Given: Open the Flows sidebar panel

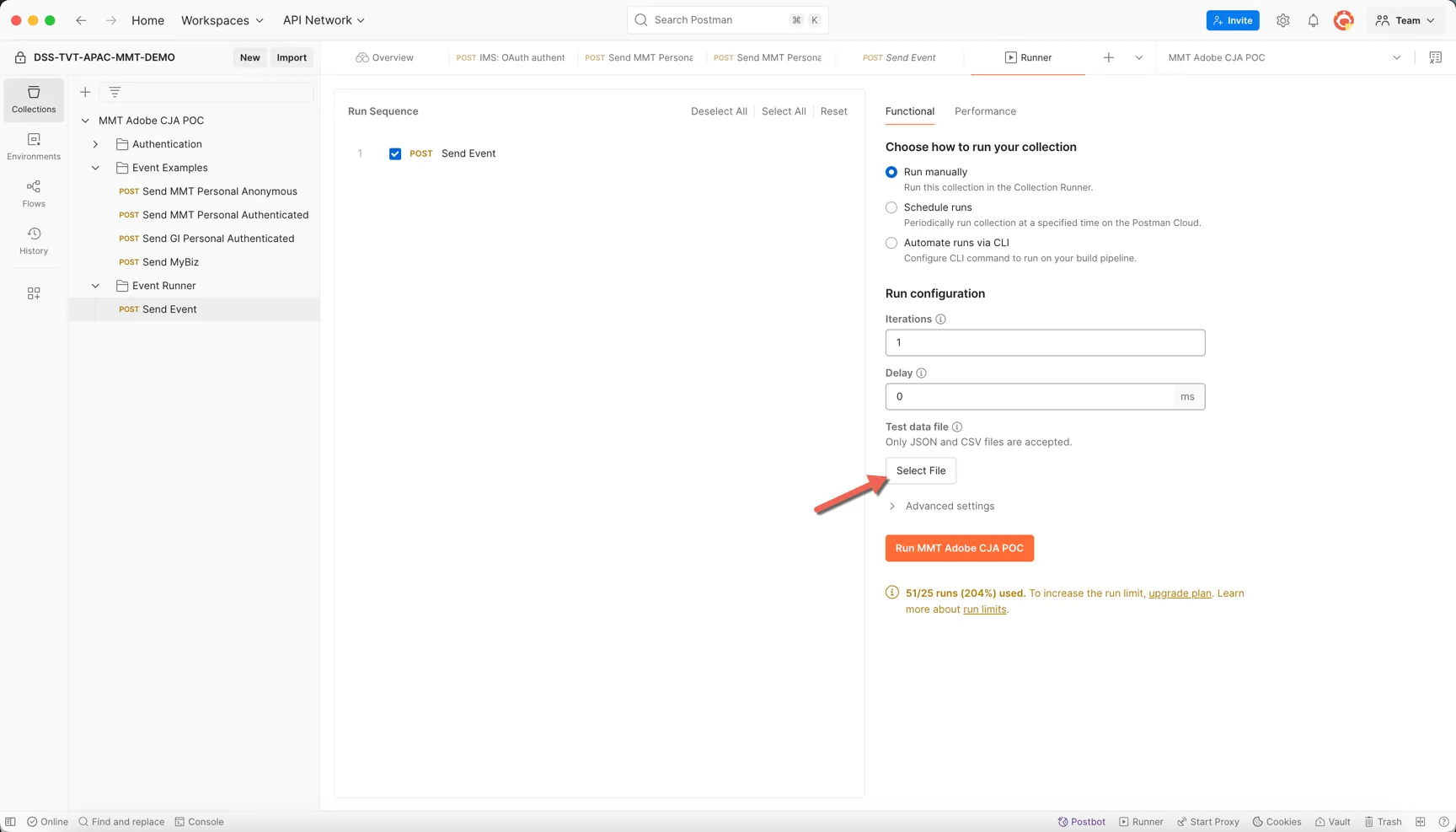Looking at the screenshot, I should coord(34,194).
